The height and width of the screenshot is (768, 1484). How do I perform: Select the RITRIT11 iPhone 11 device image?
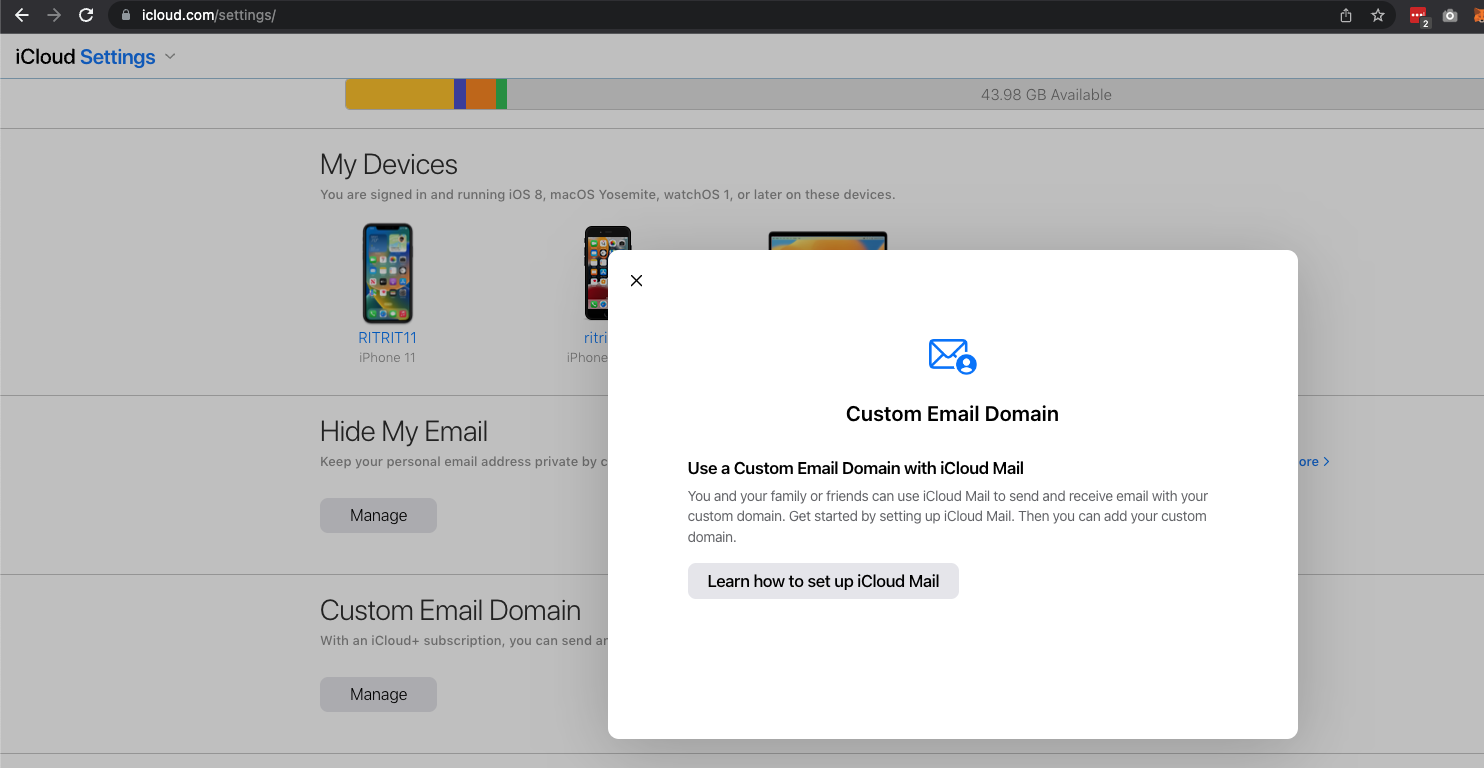pyautogui.click(x=387, y=273)
